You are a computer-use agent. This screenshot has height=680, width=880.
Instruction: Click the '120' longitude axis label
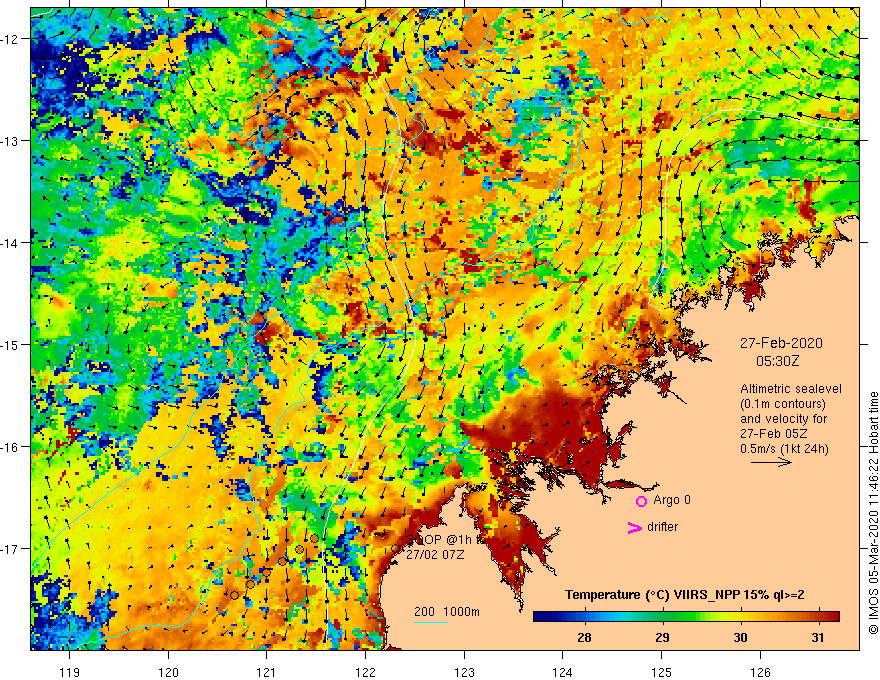pos(168,672)
